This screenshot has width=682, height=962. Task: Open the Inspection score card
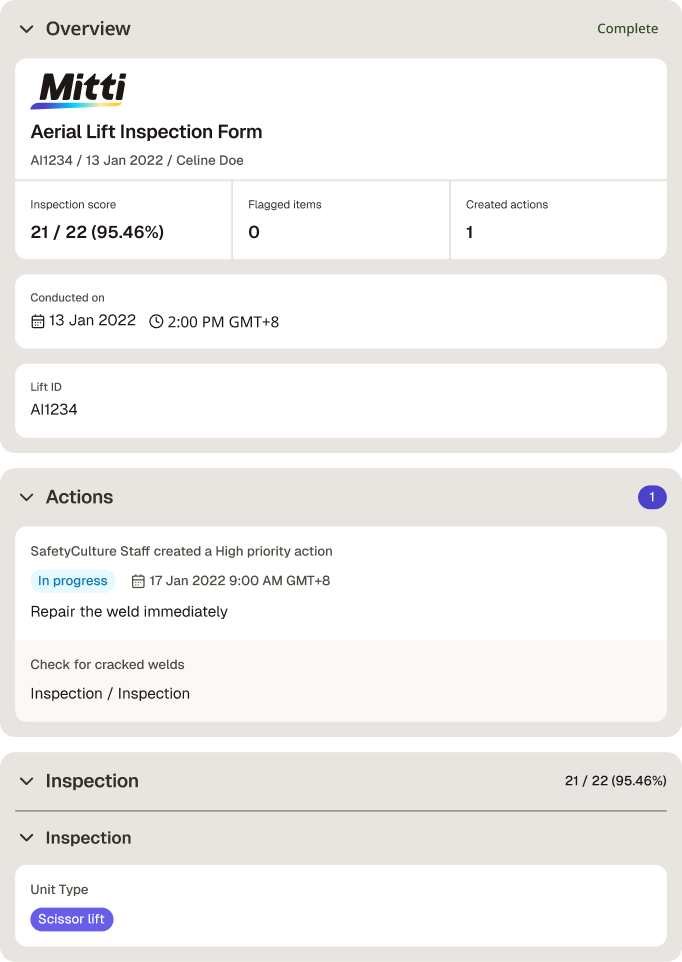click(123, 220)
